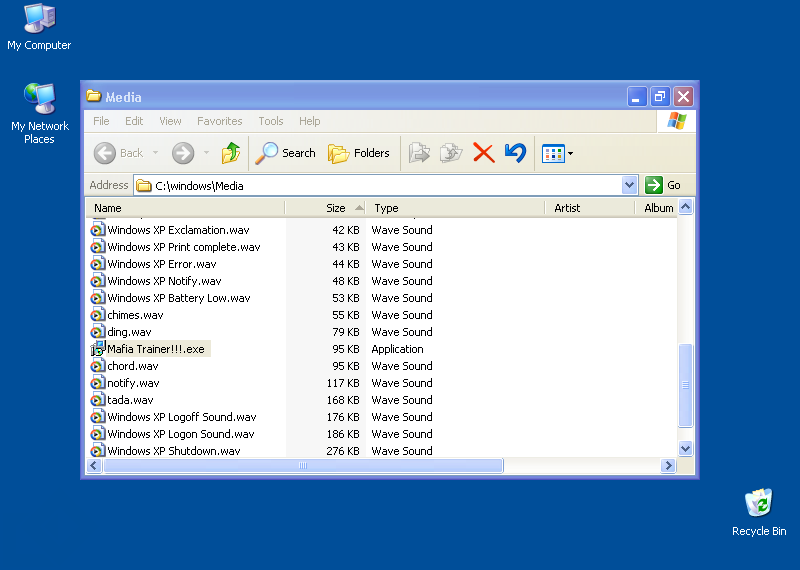Click the horizontal scrollbar left arrow
800x570 pixels.
94,465
